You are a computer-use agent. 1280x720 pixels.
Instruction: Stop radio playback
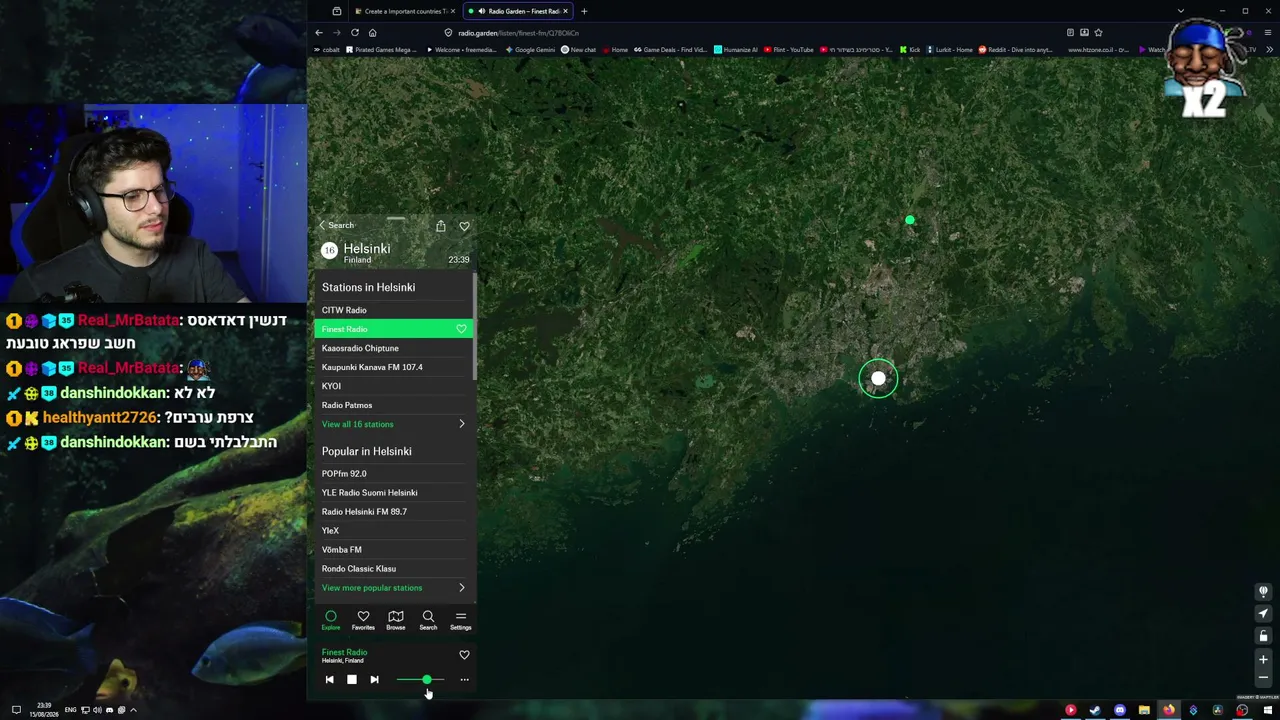coord(351,680)
